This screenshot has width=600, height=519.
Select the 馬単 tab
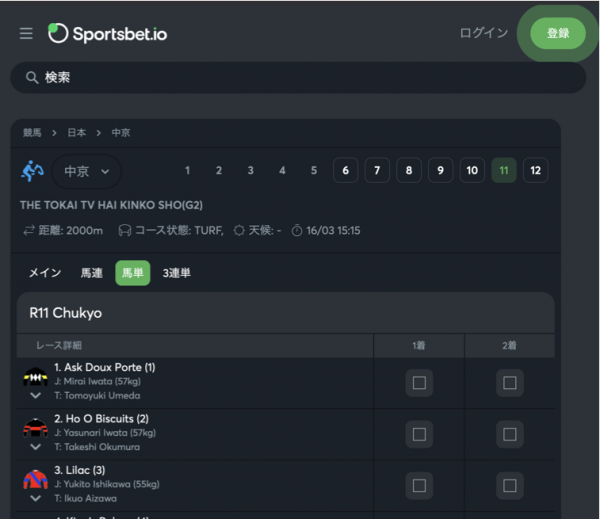(132, 273)
